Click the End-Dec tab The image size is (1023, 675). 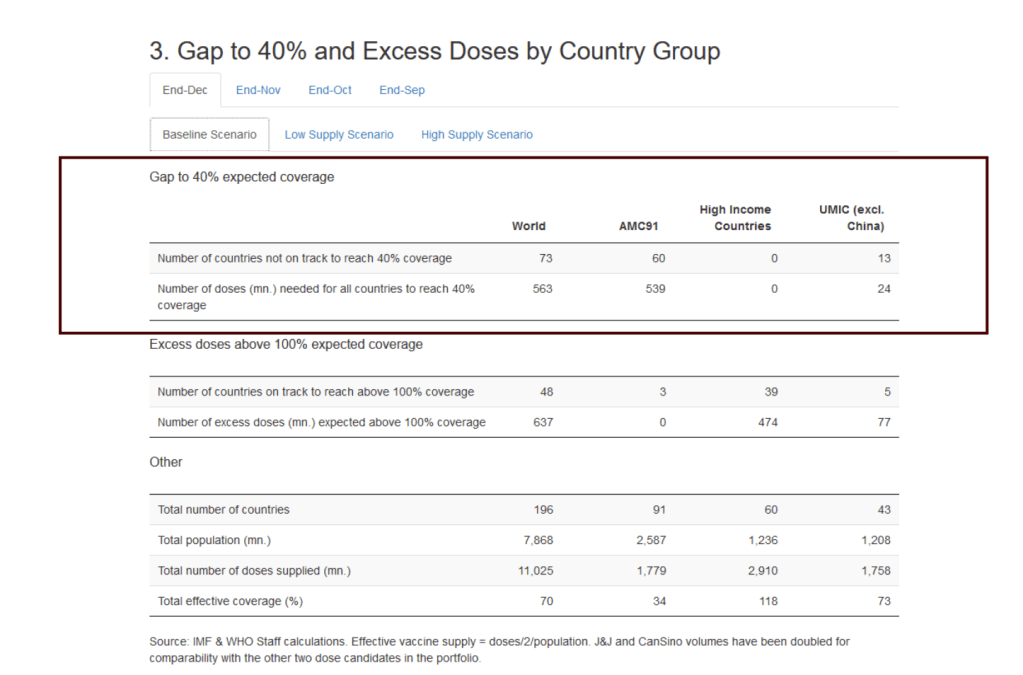point(185,90)
